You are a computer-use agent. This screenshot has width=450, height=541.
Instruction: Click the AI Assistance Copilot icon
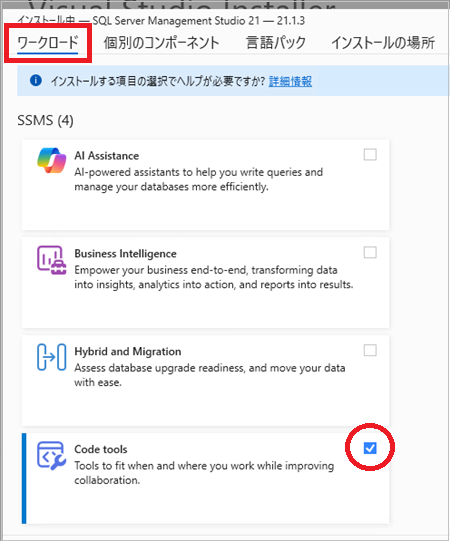tap(51, 160)
